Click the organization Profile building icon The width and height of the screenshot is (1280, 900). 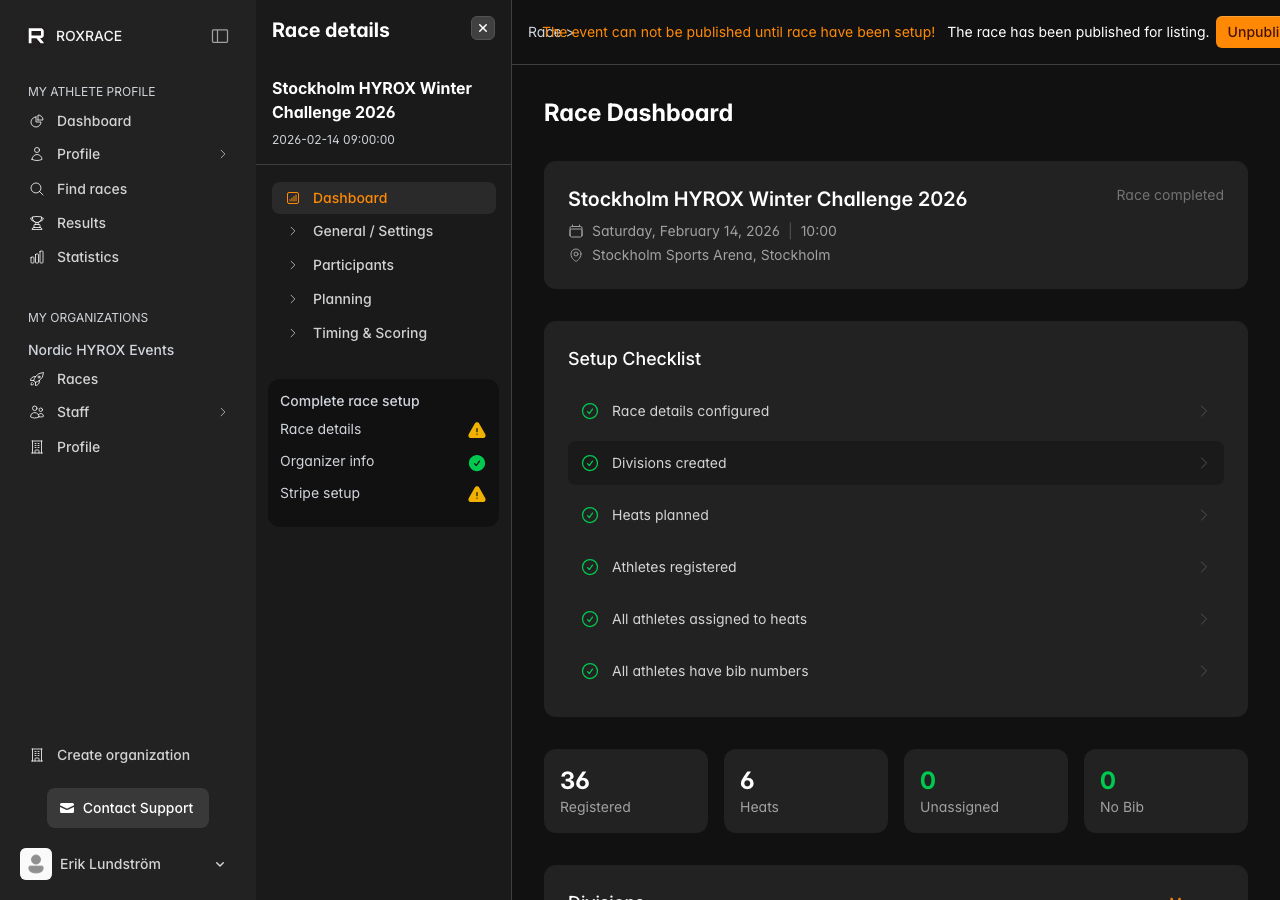click(37, 447)
